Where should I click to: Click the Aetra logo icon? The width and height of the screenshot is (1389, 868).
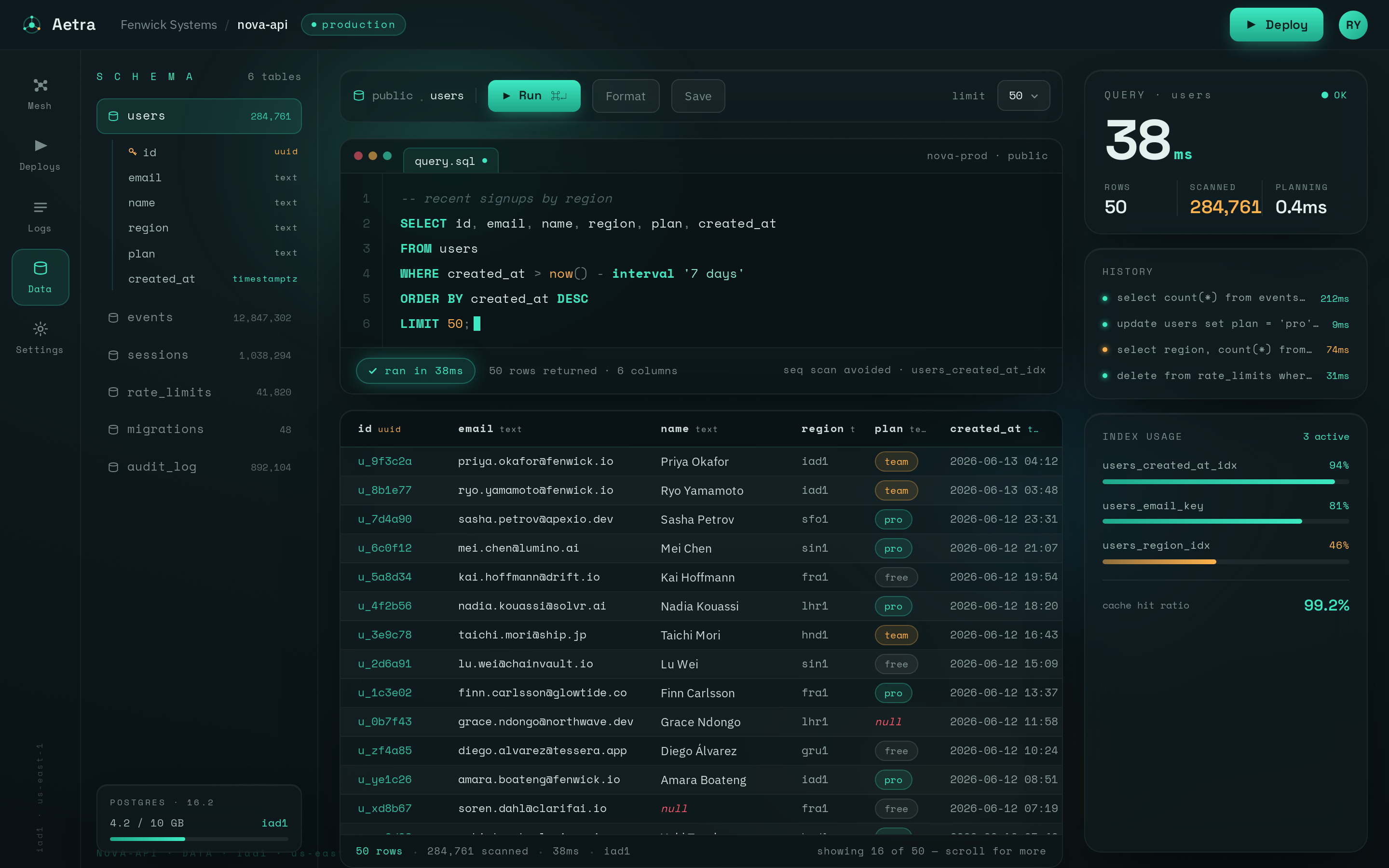click(31, 25)
